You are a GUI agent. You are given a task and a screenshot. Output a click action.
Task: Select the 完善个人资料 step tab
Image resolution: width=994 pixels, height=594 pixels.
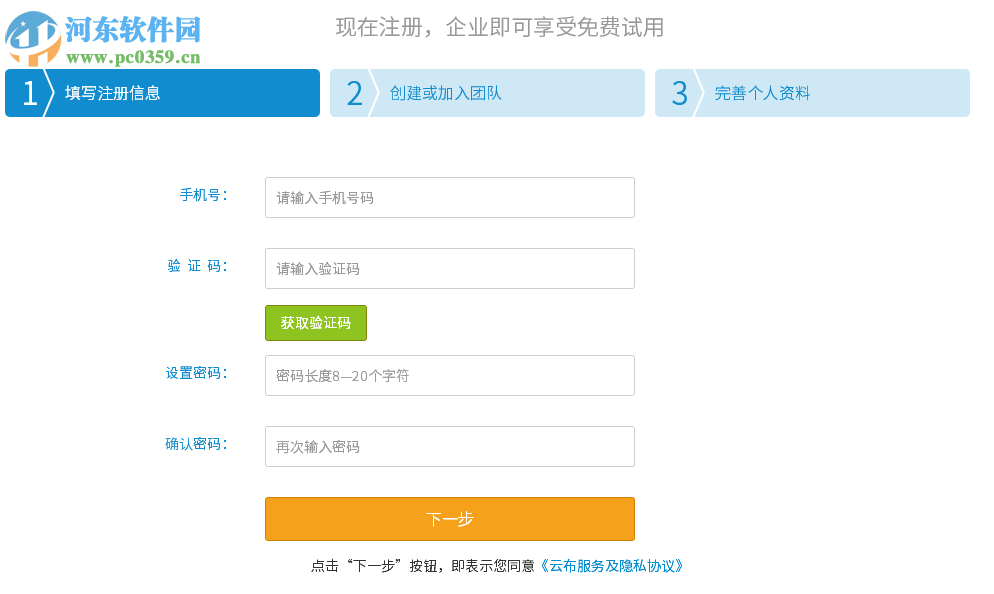(x=762, y=93)
